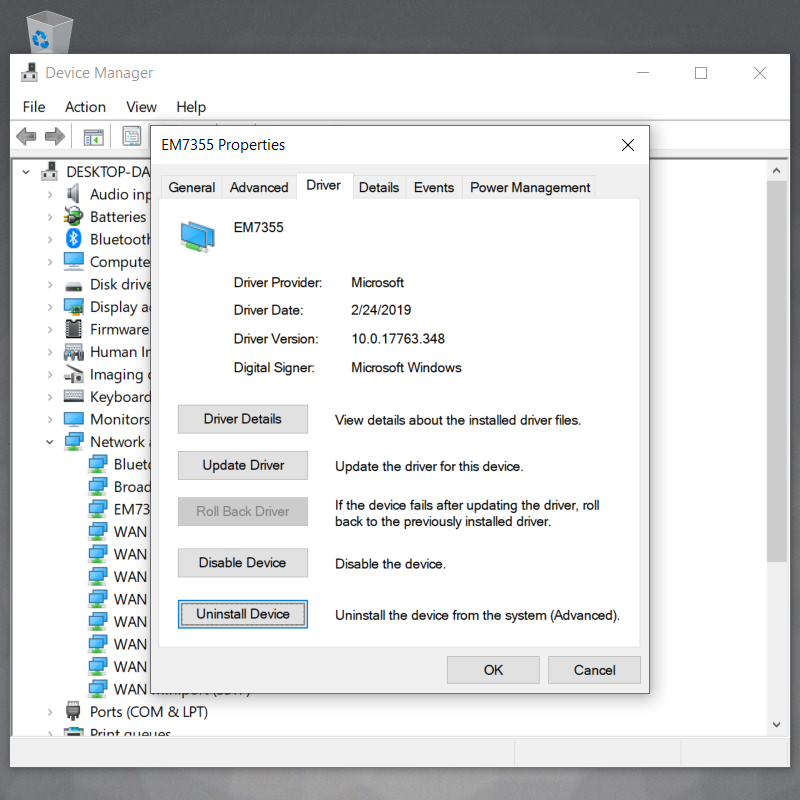This screenshot has height=800, width=800.
Task: Switch to the Events tab
Action: pos(434,187)
